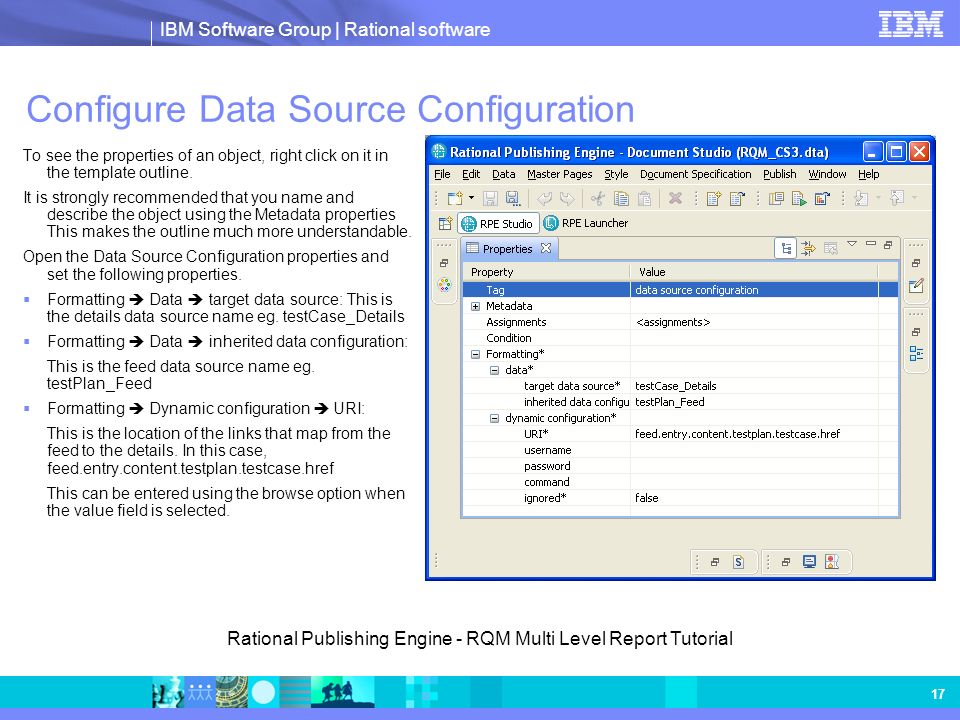Click the Copy icon in the toolbar
960x720 pixels.
point(621,198)
